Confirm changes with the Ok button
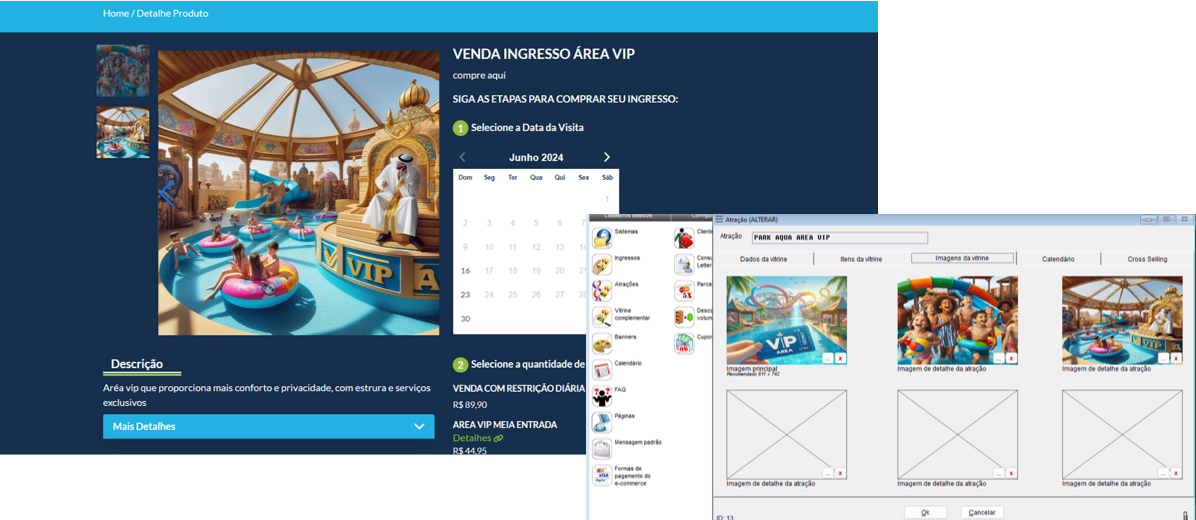The image size is (1196, 520). pos(924,512)
